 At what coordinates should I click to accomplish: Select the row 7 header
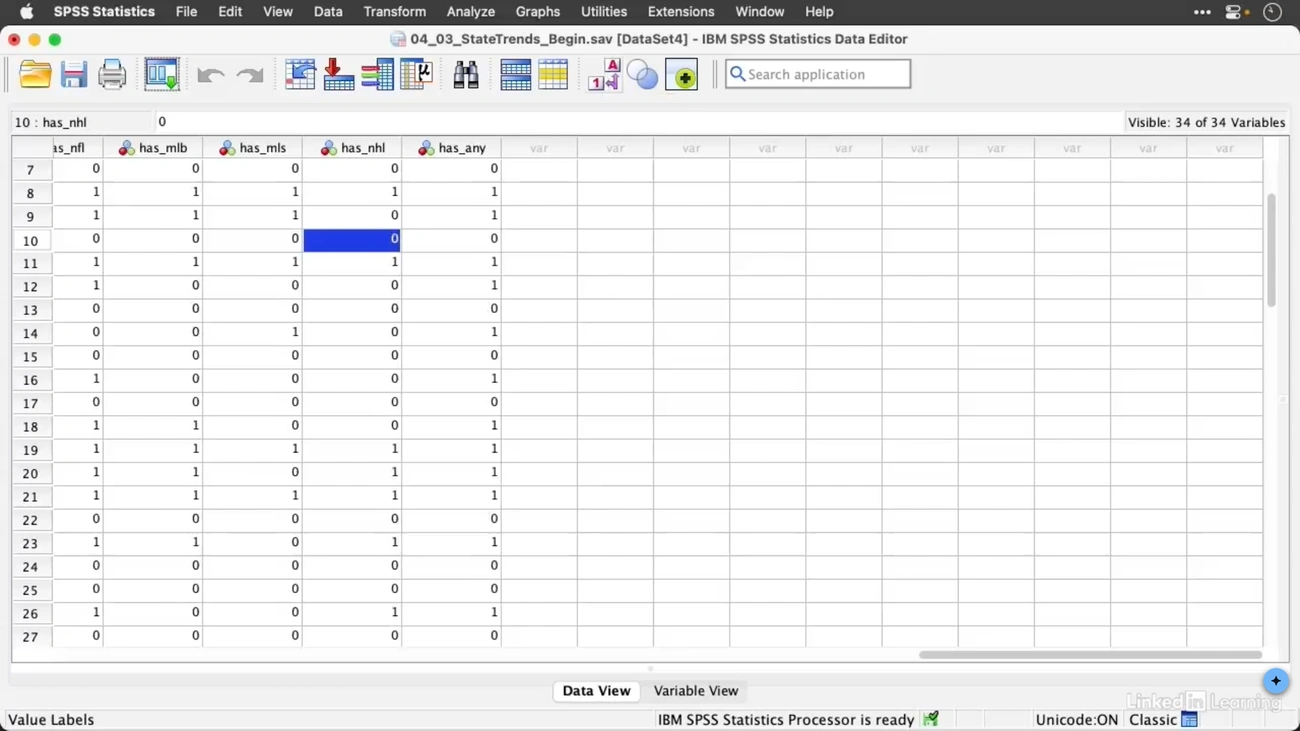tap(31, 170)
